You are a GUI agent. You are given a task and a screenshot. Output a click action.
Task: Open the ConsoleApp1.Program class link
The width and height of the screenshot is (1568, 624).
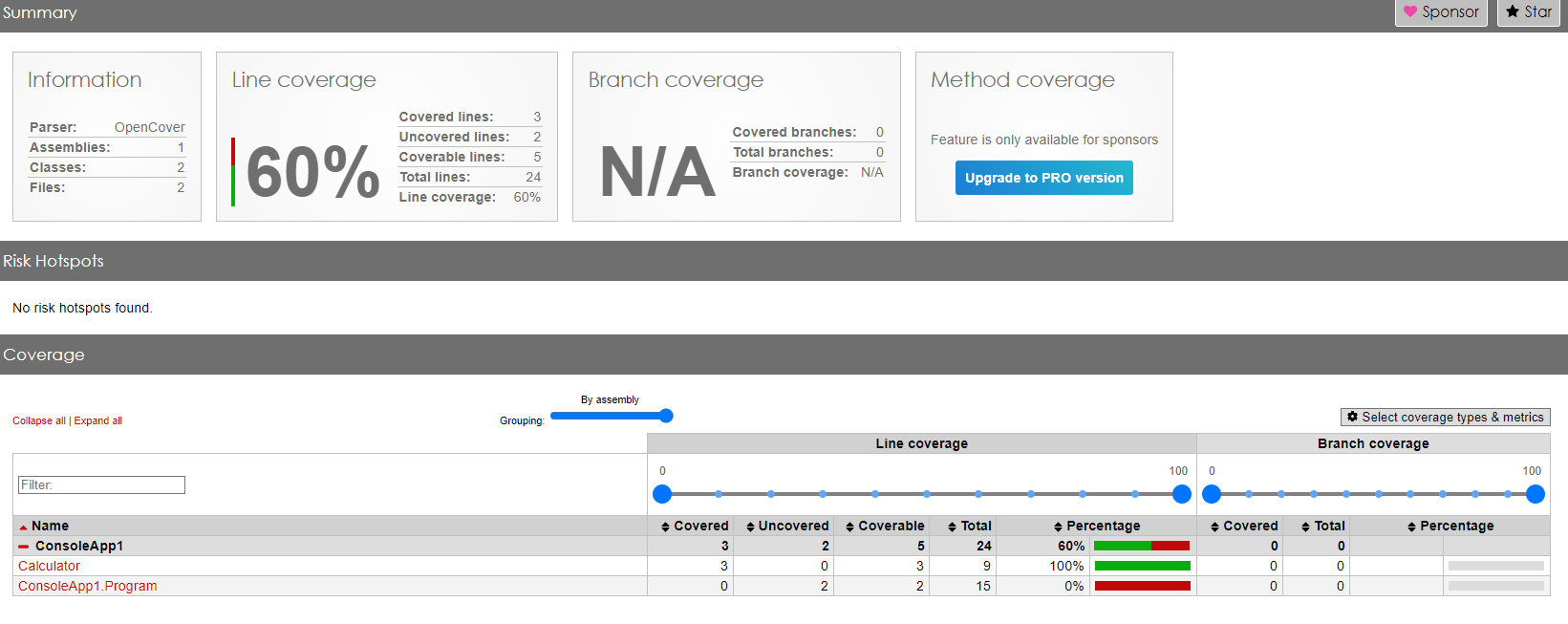[88, 586]
